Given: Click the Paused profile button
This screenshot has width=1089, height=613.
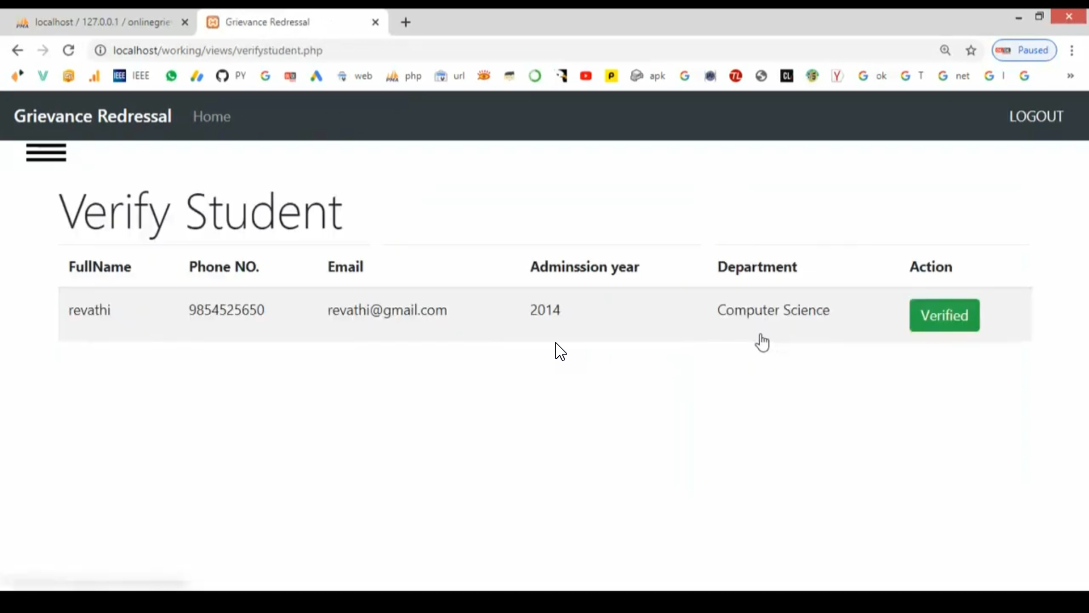Looking at the screenshot, I should (1024, 50).
